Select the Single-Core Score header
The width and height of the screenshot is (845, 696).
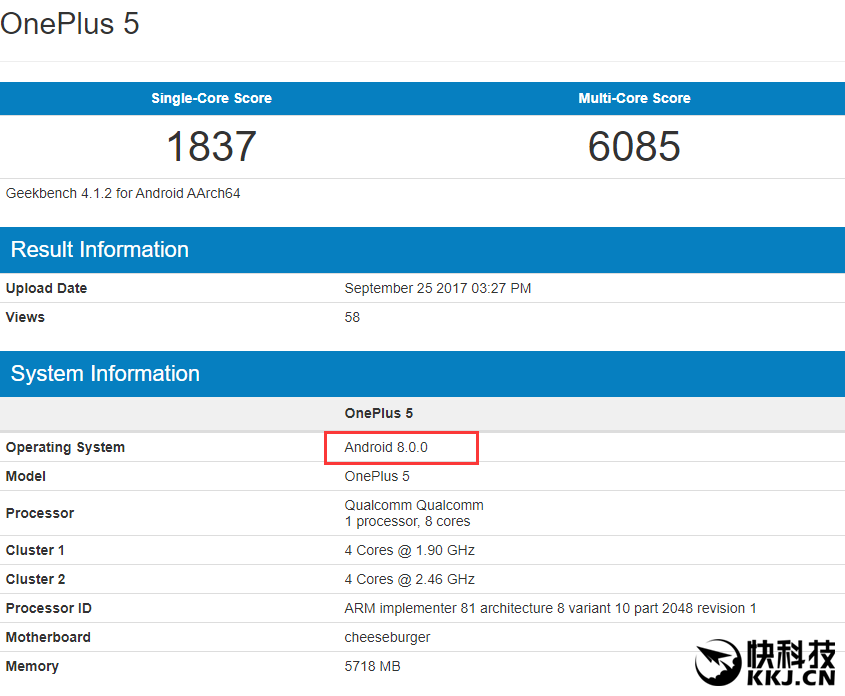(211, 98)
